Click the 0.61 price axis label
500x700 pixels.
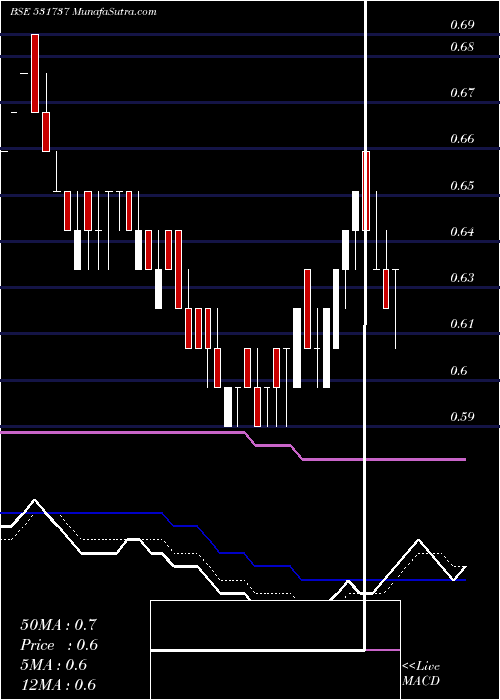pos(462,324)
